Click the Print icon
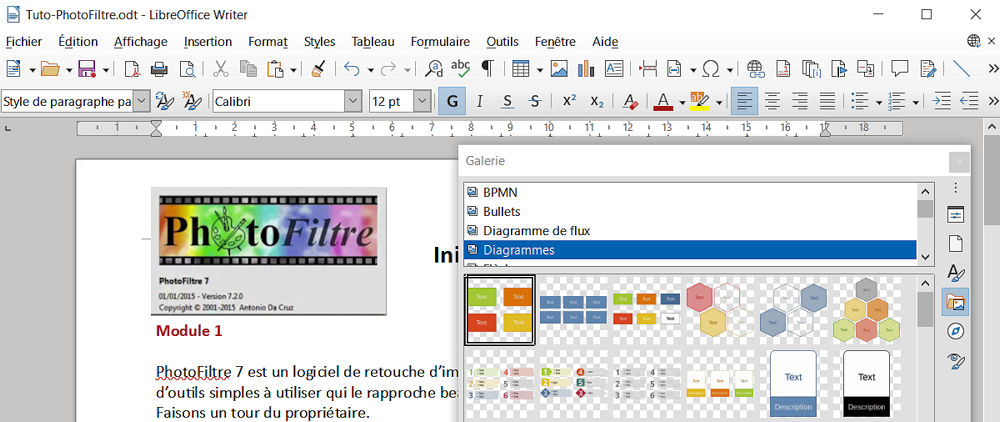 point(159,68)
